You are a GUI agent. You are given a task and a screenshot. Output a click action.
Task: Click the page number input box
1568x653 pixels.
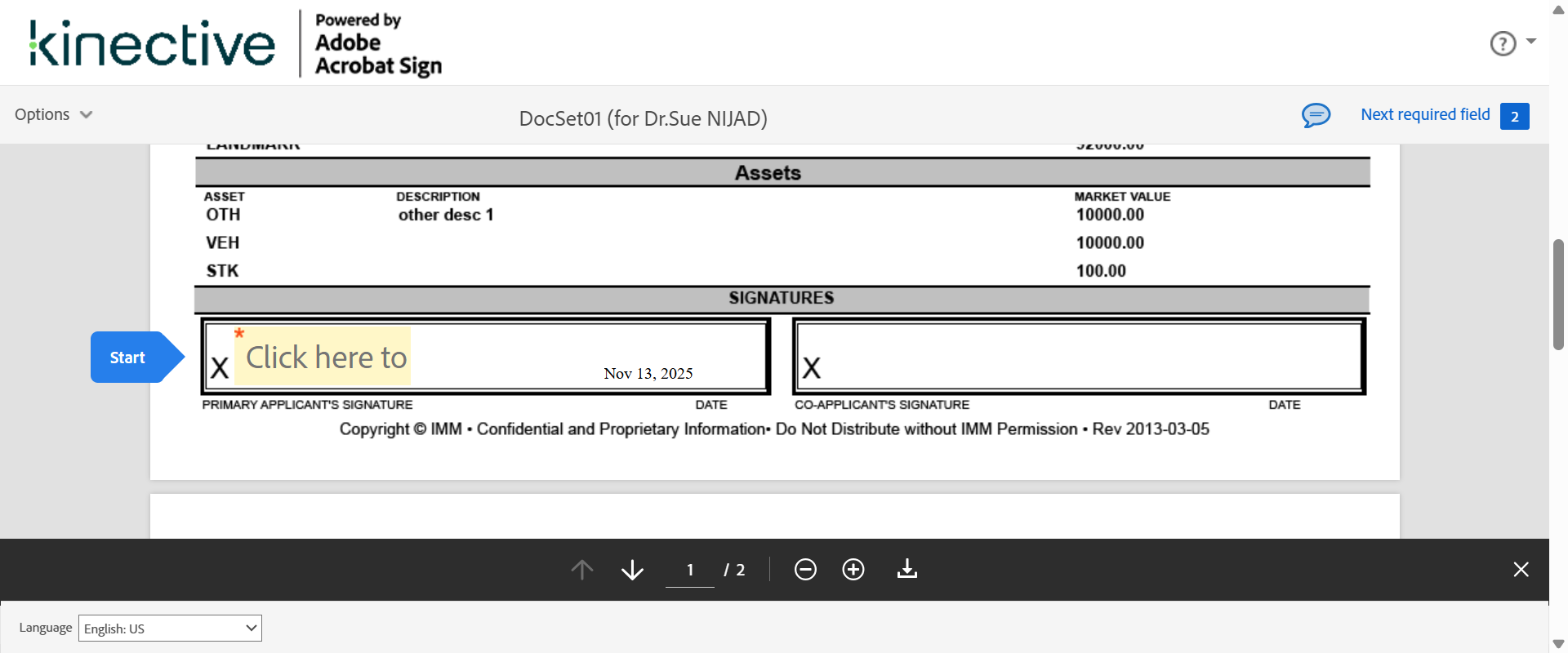pyautogui.click(x=690, y=570)
